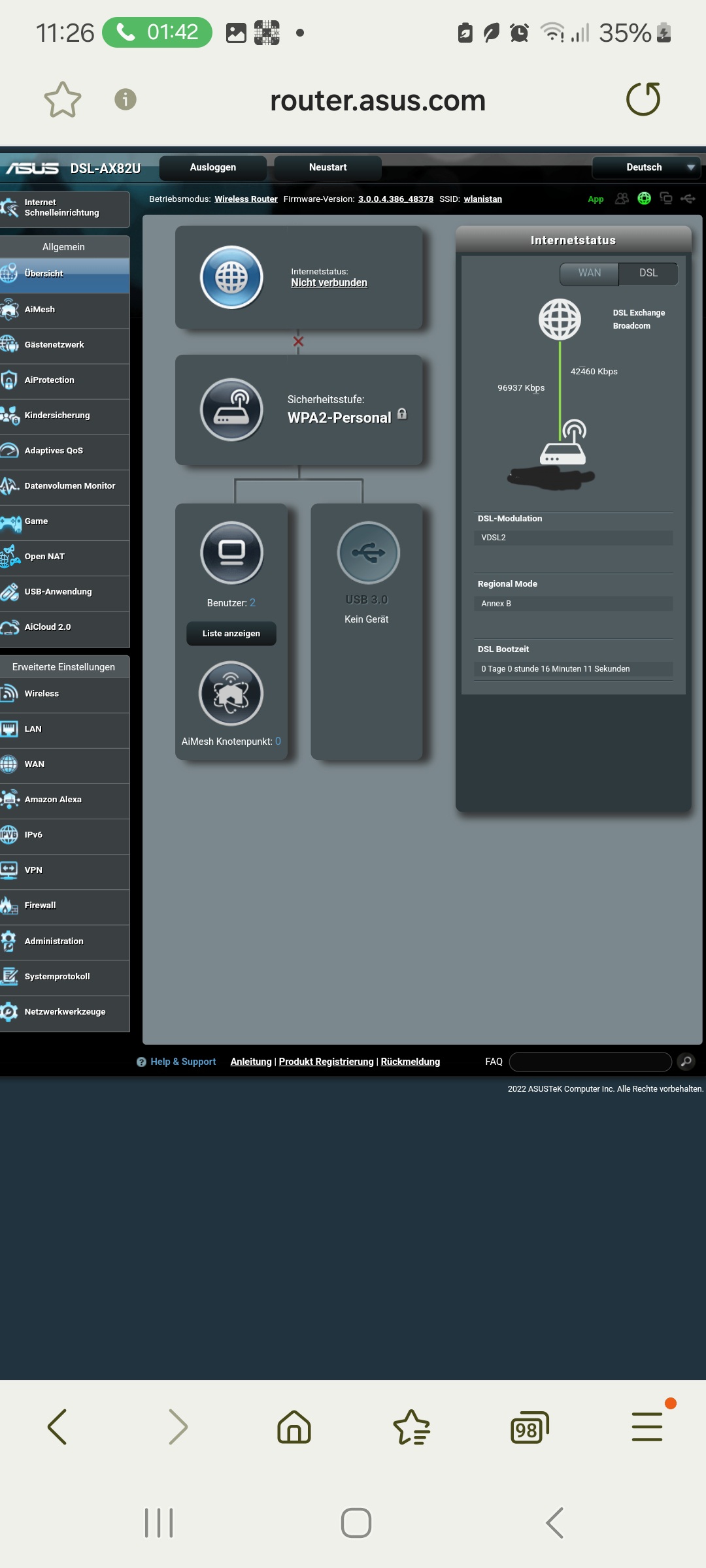Click the FAQ search magnifier button
706x1568 pixels.
(686, 1062)
